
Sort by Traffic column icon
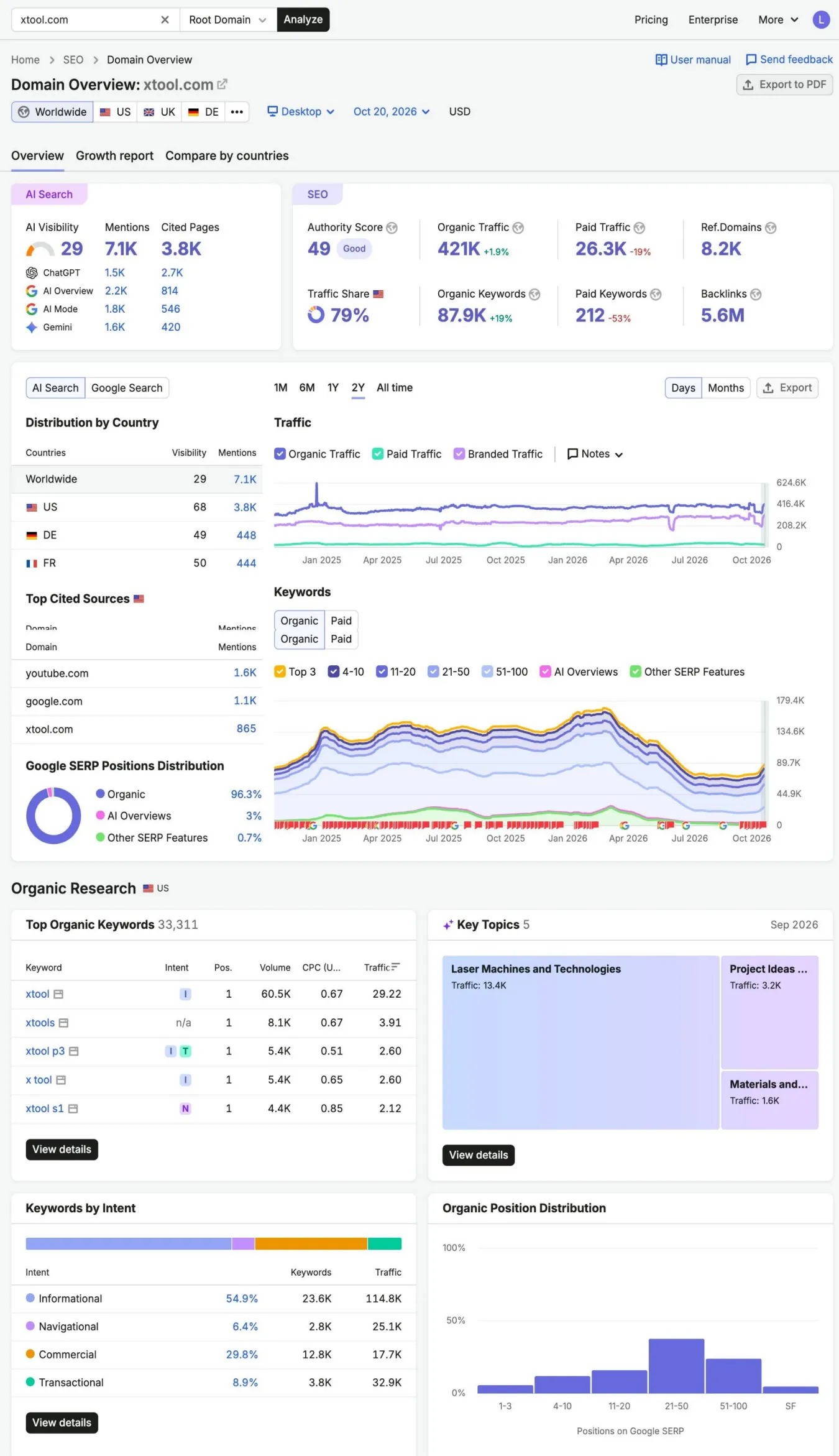point(395,967)
